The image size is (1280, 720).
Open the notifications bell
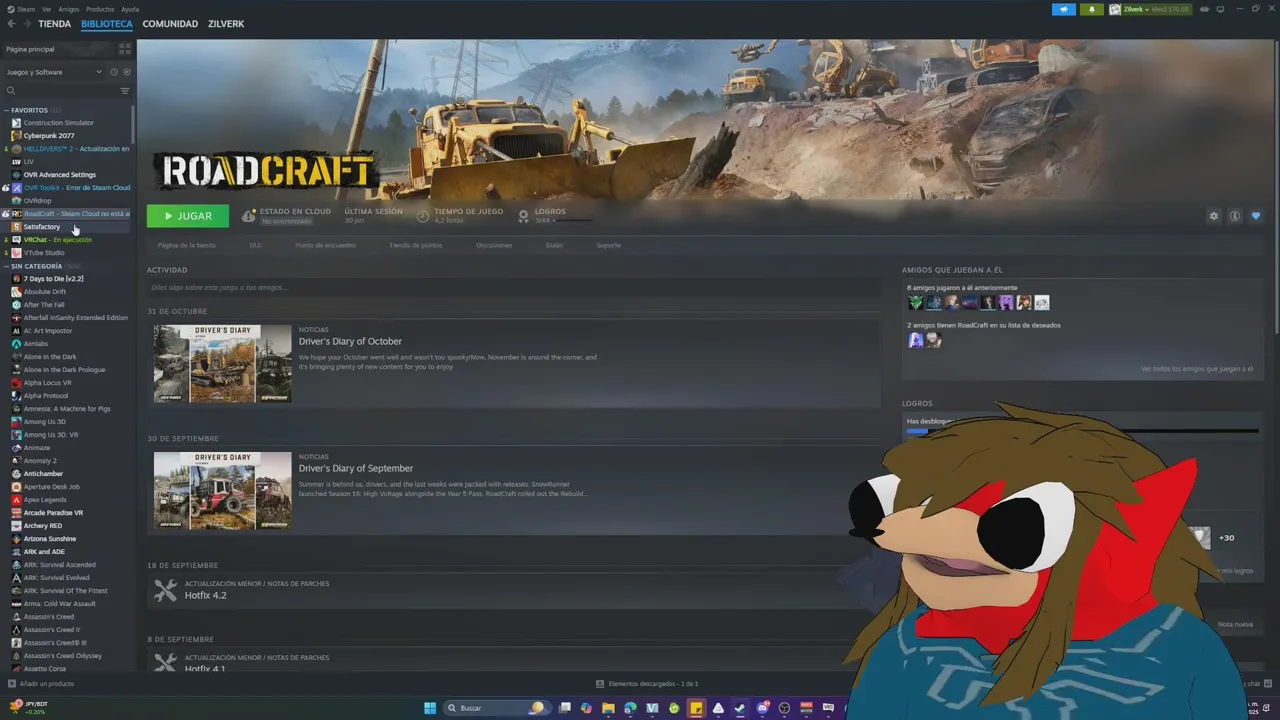[1092, 9]
